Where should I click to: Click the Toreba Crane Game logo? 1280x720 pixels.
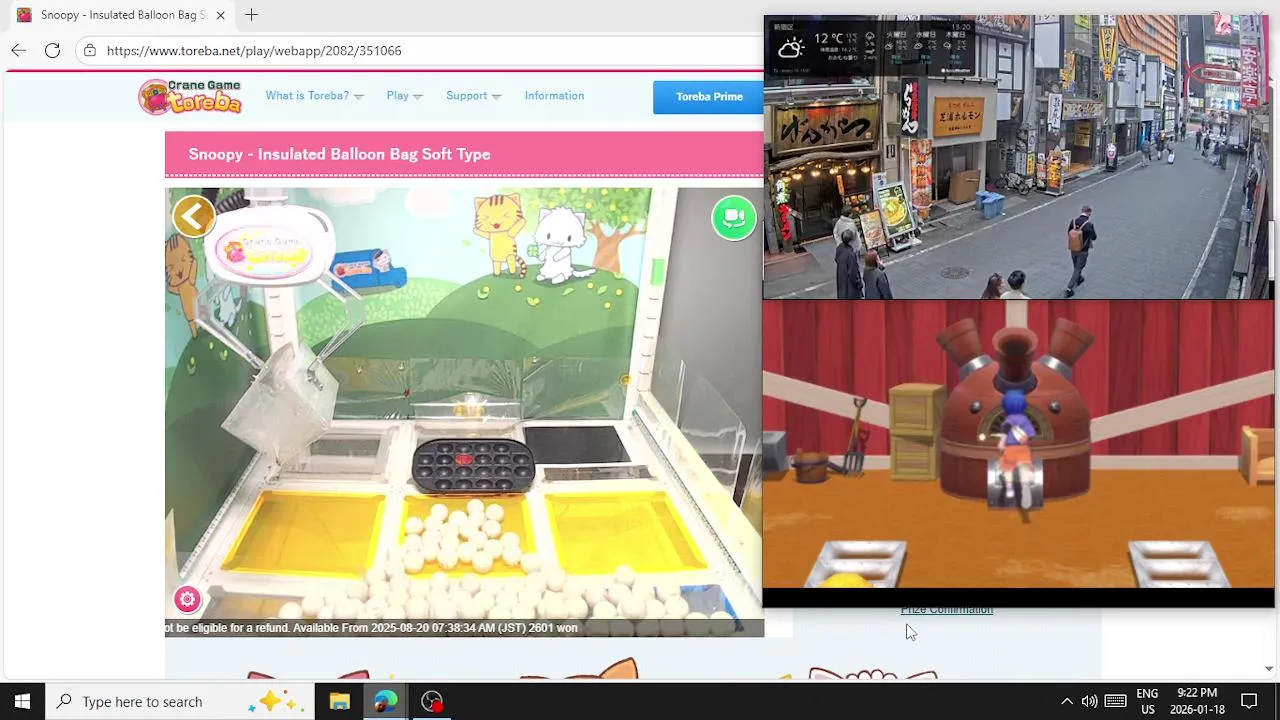pos(191,96)
